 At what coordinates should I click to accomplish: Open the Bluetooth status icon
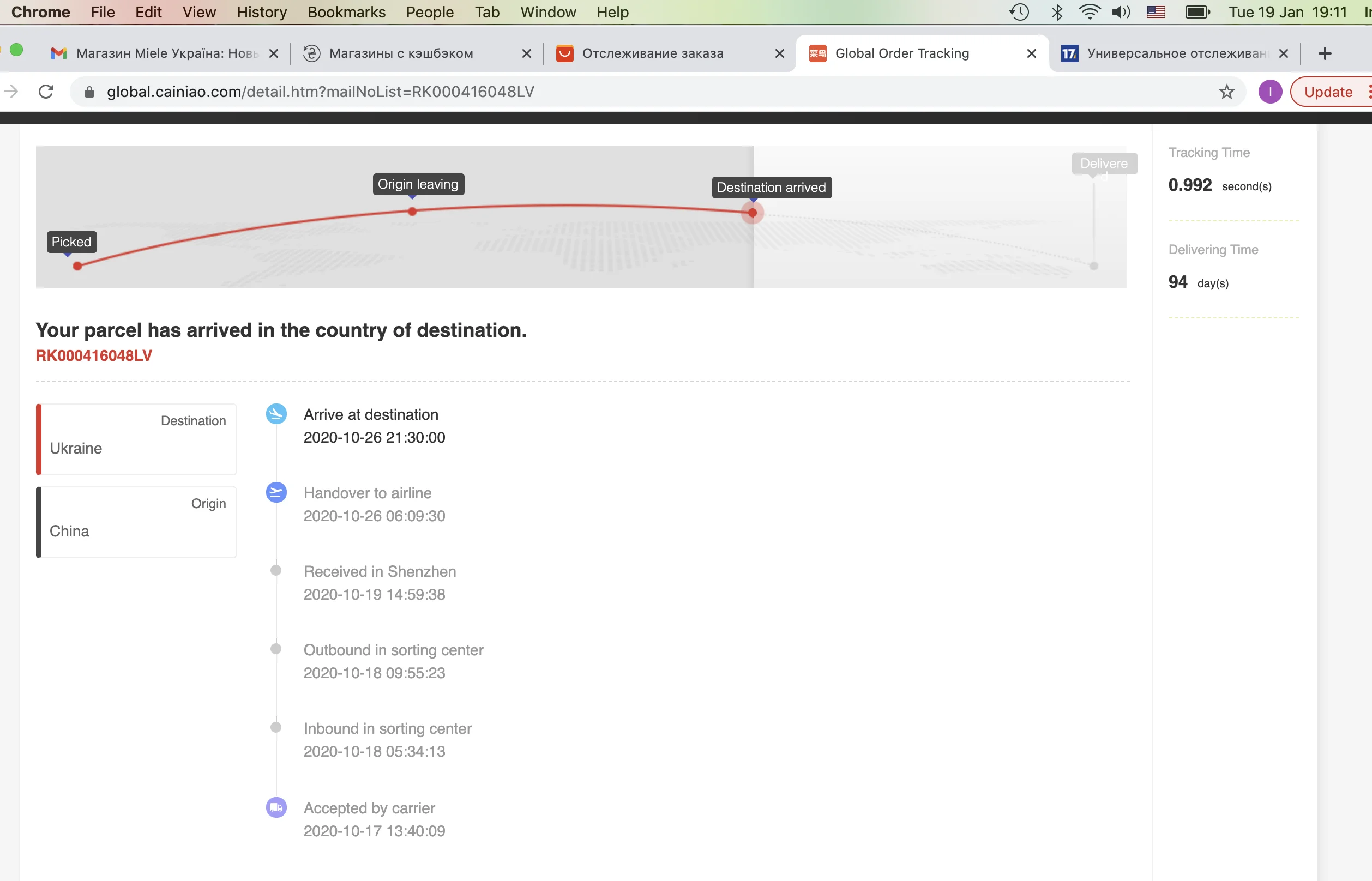tap(1057, 12)
